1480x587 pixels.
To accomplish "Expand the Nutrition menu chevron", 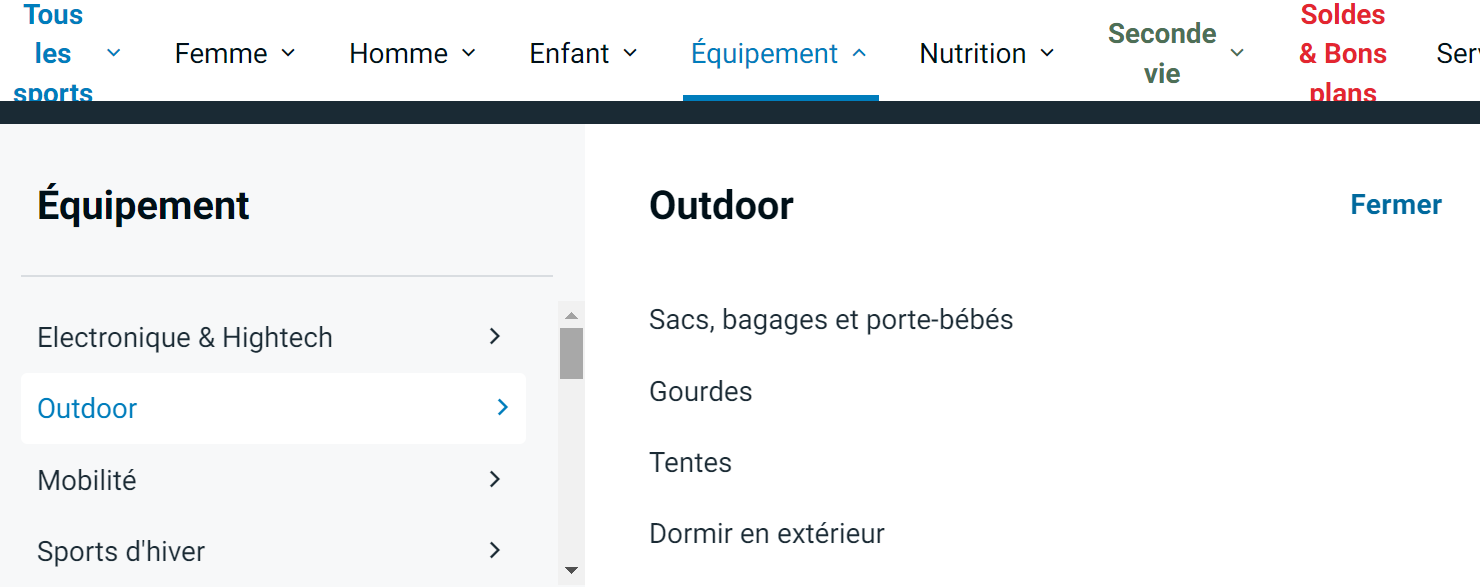I will pyautogui.click(x=1047, y=53).
